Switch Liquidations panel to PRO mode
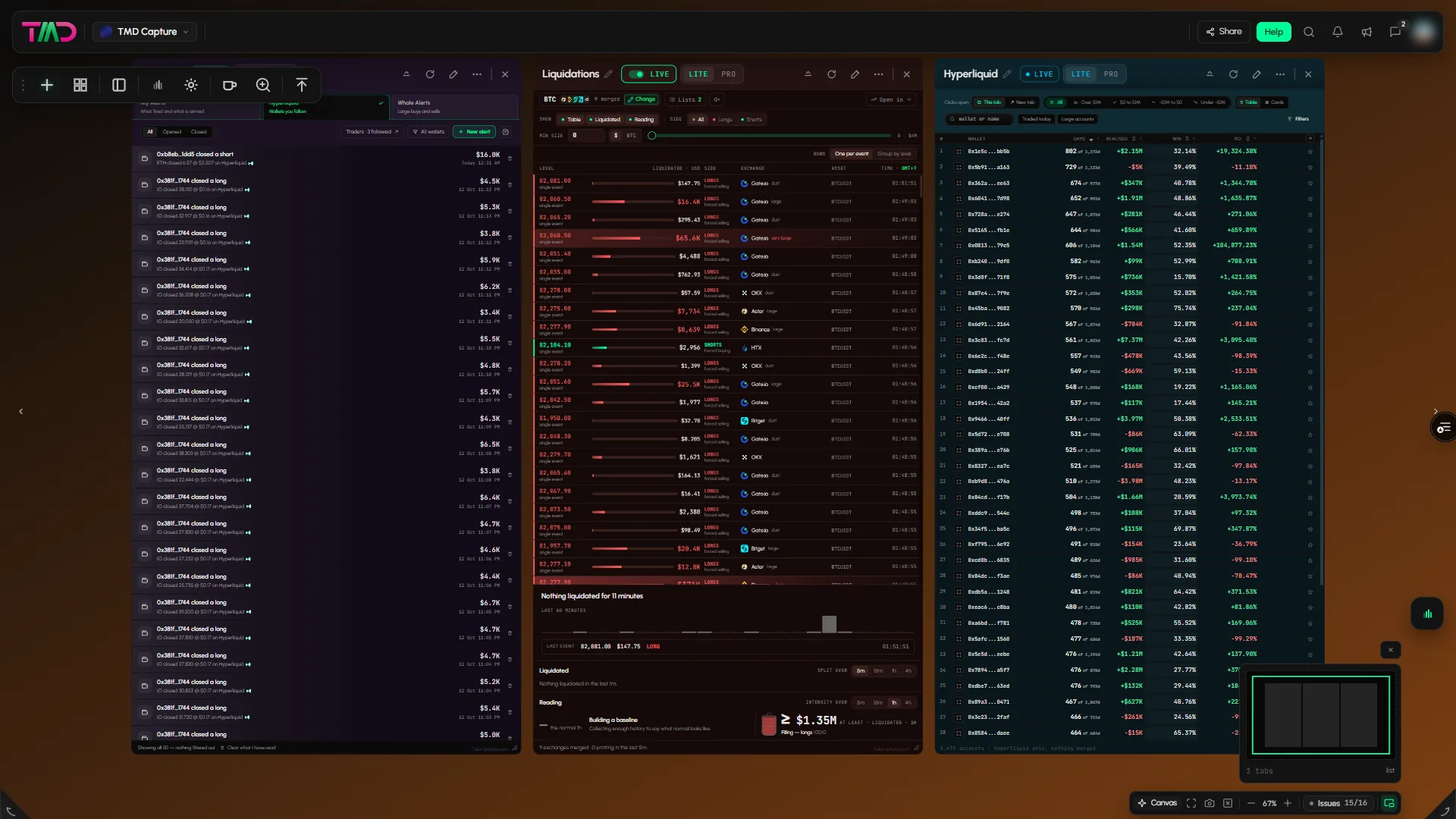 (728, 74)
